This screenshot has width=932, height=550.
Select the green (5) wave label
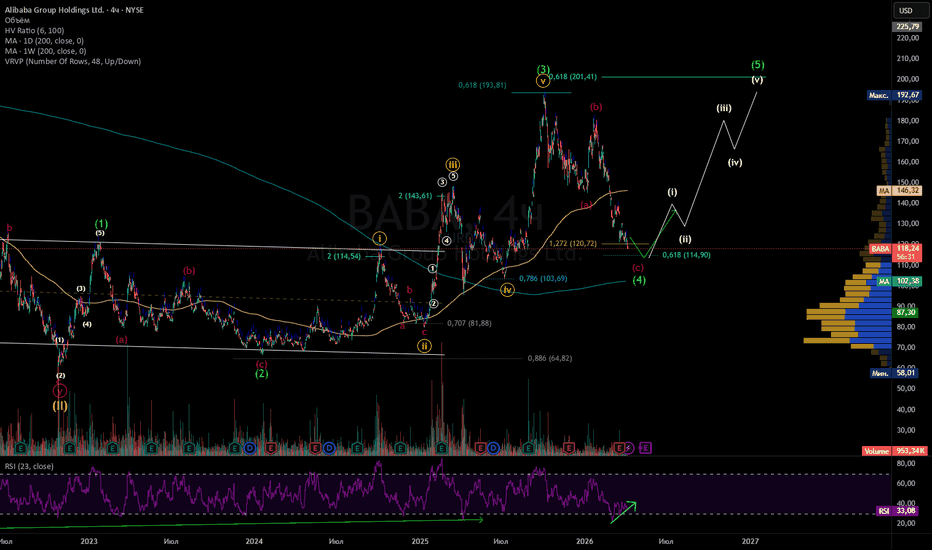pos(757,65)
